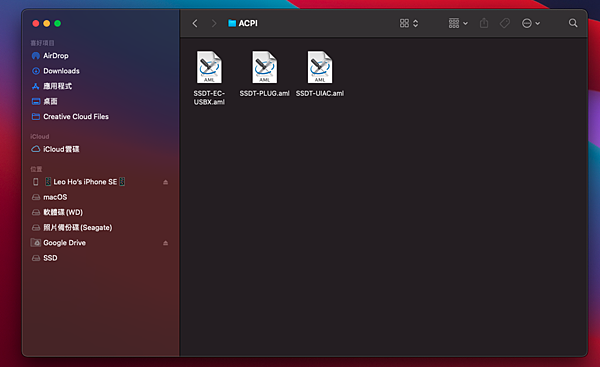
Task: Click the AirDrop sidebar icon
Action: coord(36,56)
